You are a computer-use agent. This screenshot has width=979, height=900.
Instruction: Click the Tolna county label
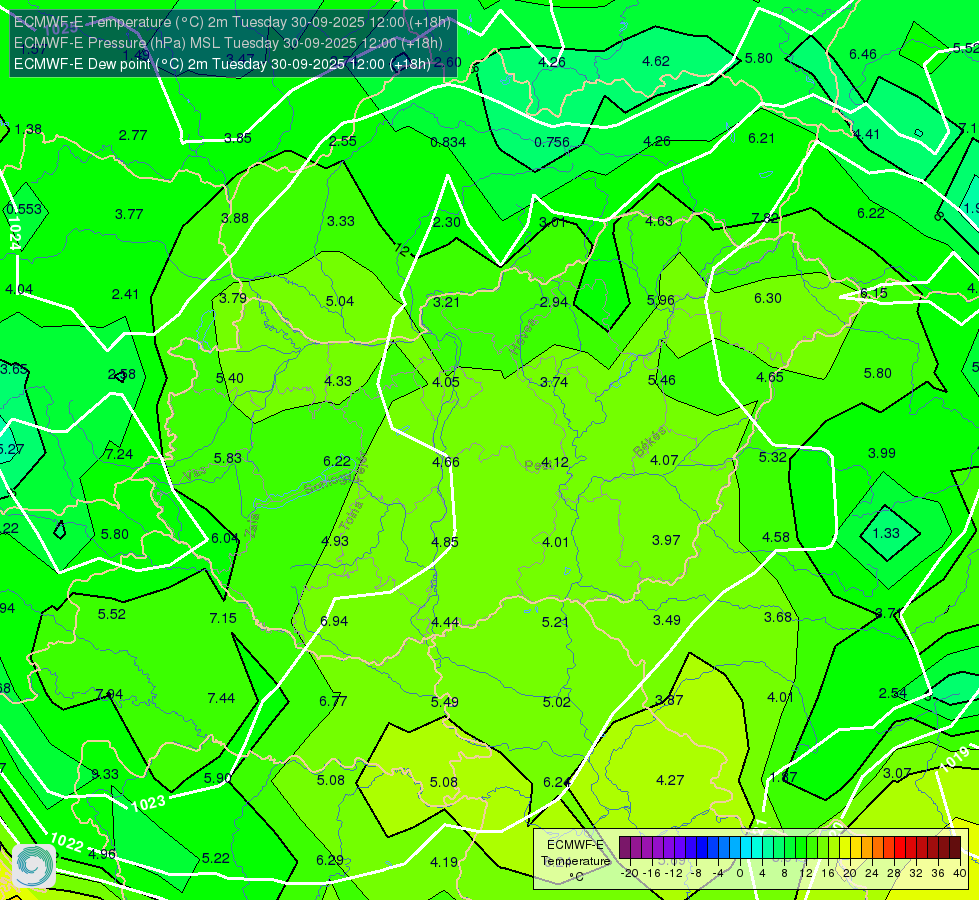coord(352,516)
